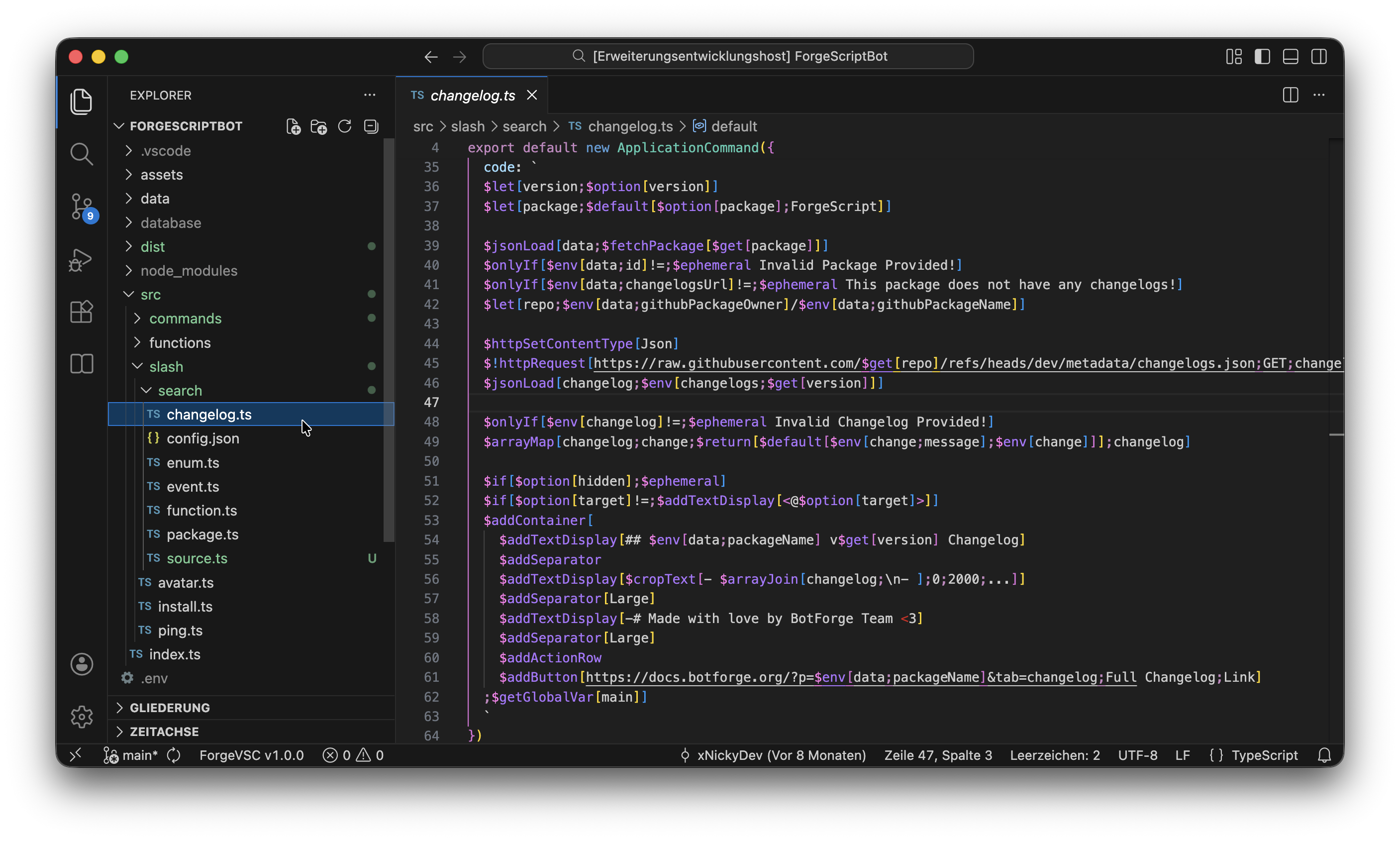Image resolution: width=1400 pixels, height=841 pixels.
Task: Refresh the explorer file tree
Action: coord(344,126)
